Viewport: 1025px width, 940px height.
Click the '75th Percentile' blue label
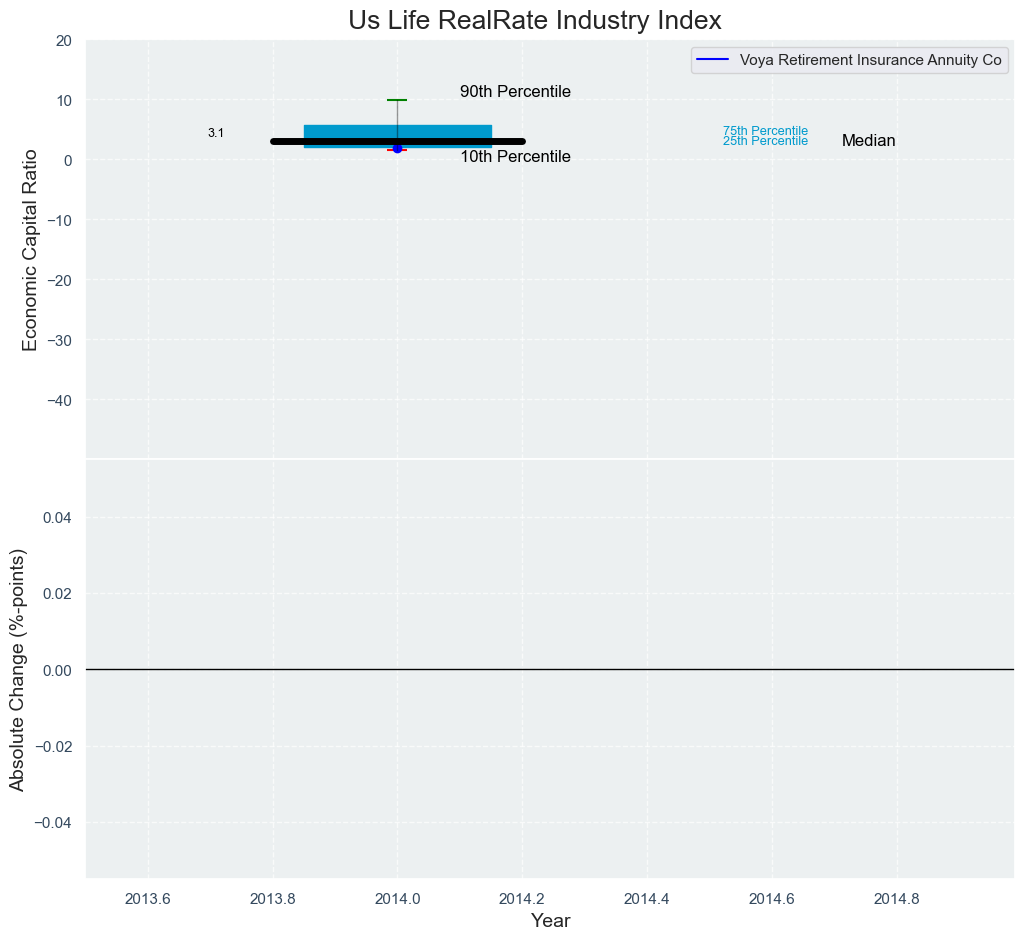(765, 131)
